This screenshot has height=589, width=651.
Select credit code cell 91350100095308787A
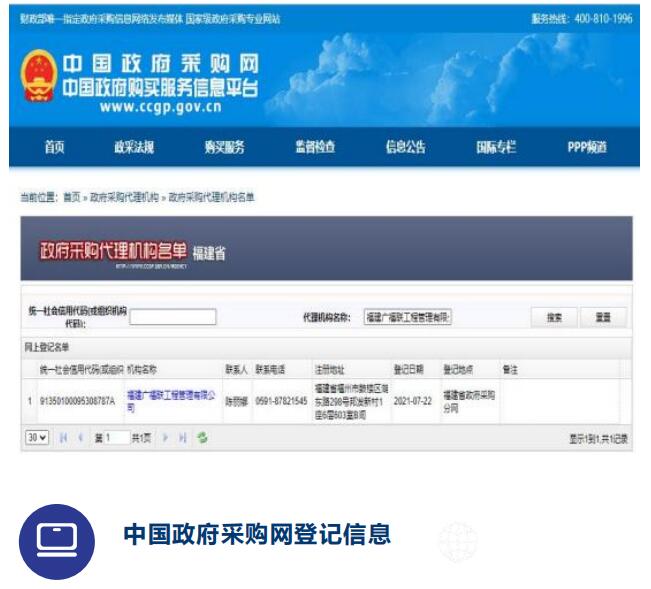coord(77,401)
